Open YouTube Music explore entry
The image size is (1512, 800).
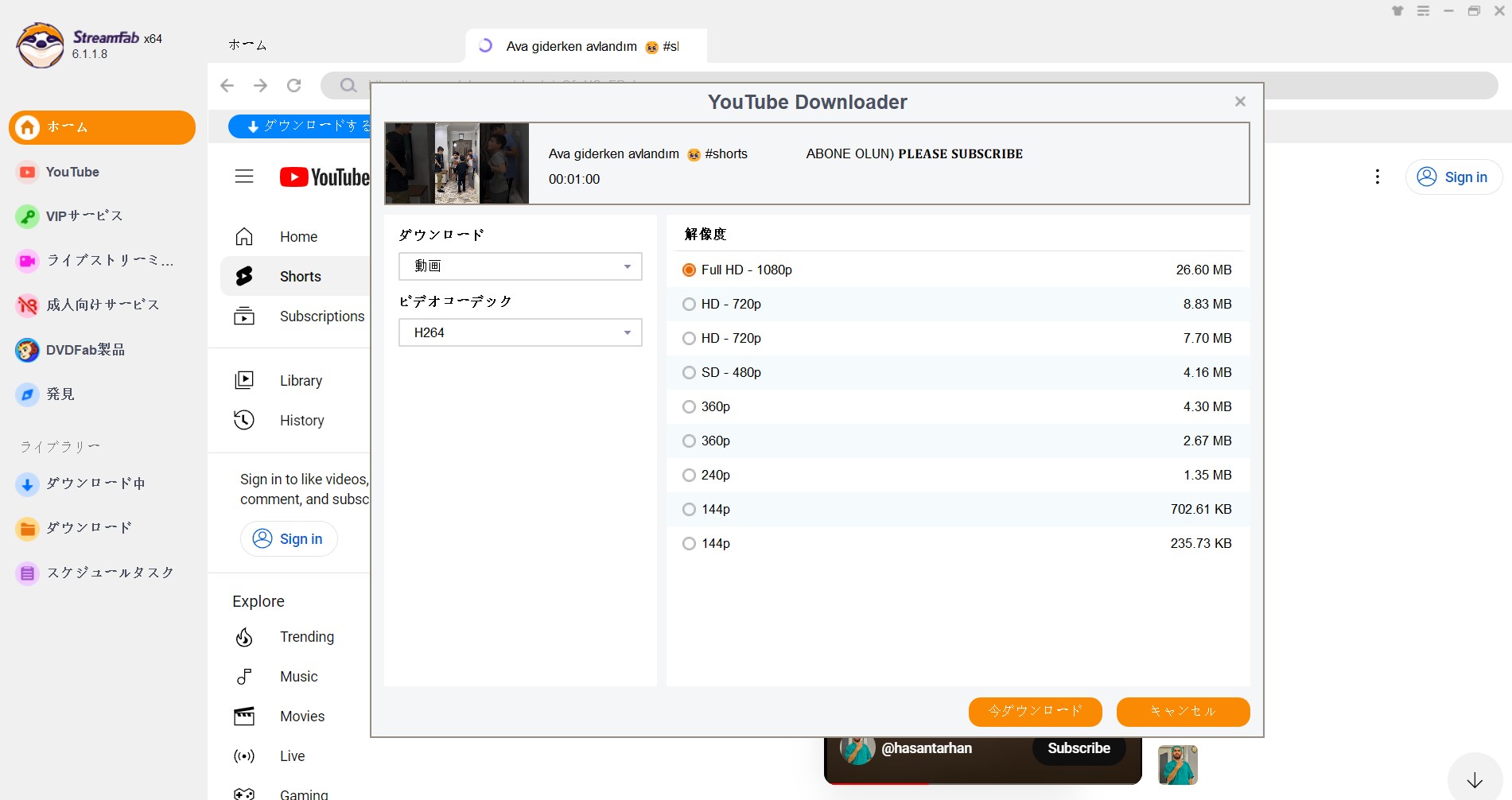(x=295, y=677)
